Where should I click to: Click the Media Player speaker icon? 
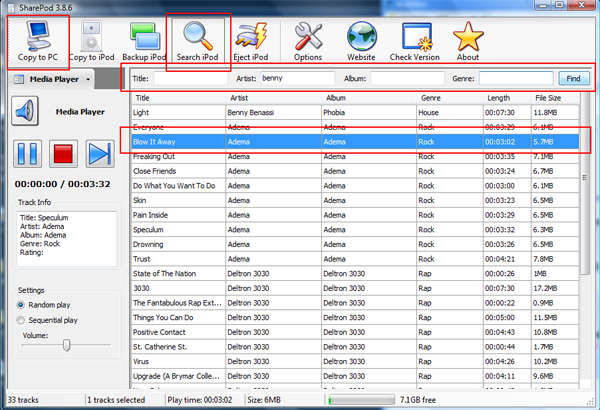tap(25, 111)
